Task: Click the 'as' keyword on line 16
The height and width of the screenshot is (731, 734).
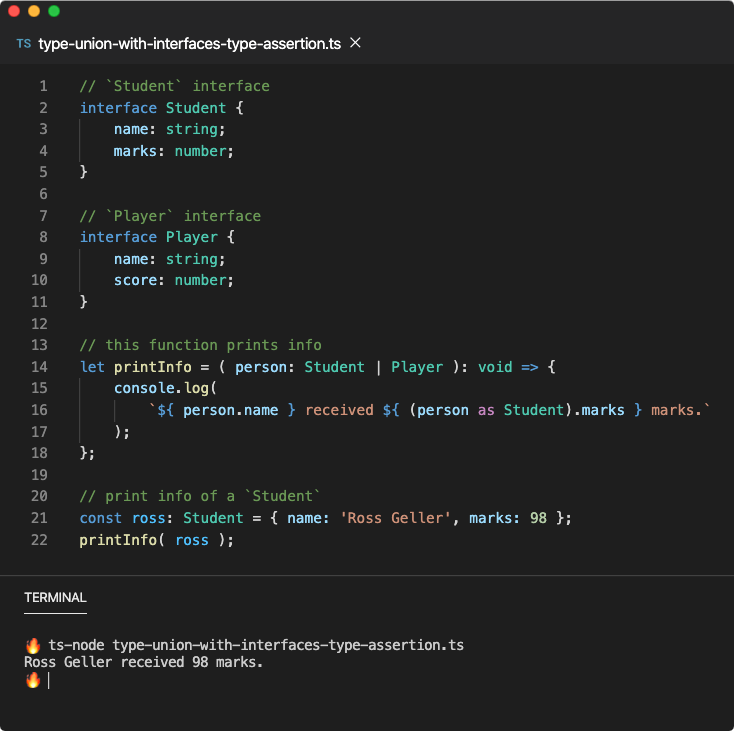Action: 486,410
